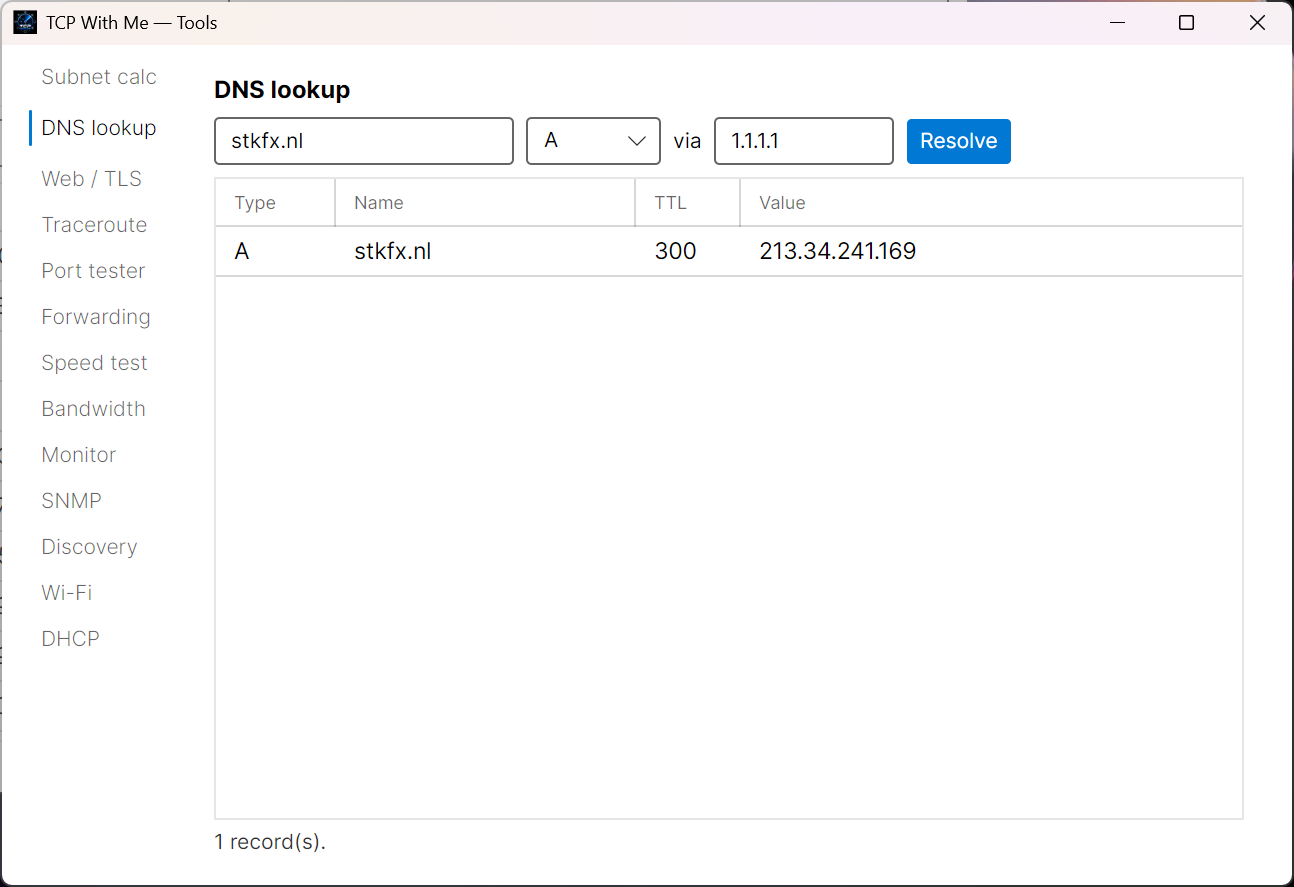Open the Subnet calc tool
The height and width of the screenshot is (887, 1294).
pyautogui.click(x=99, y=77)
